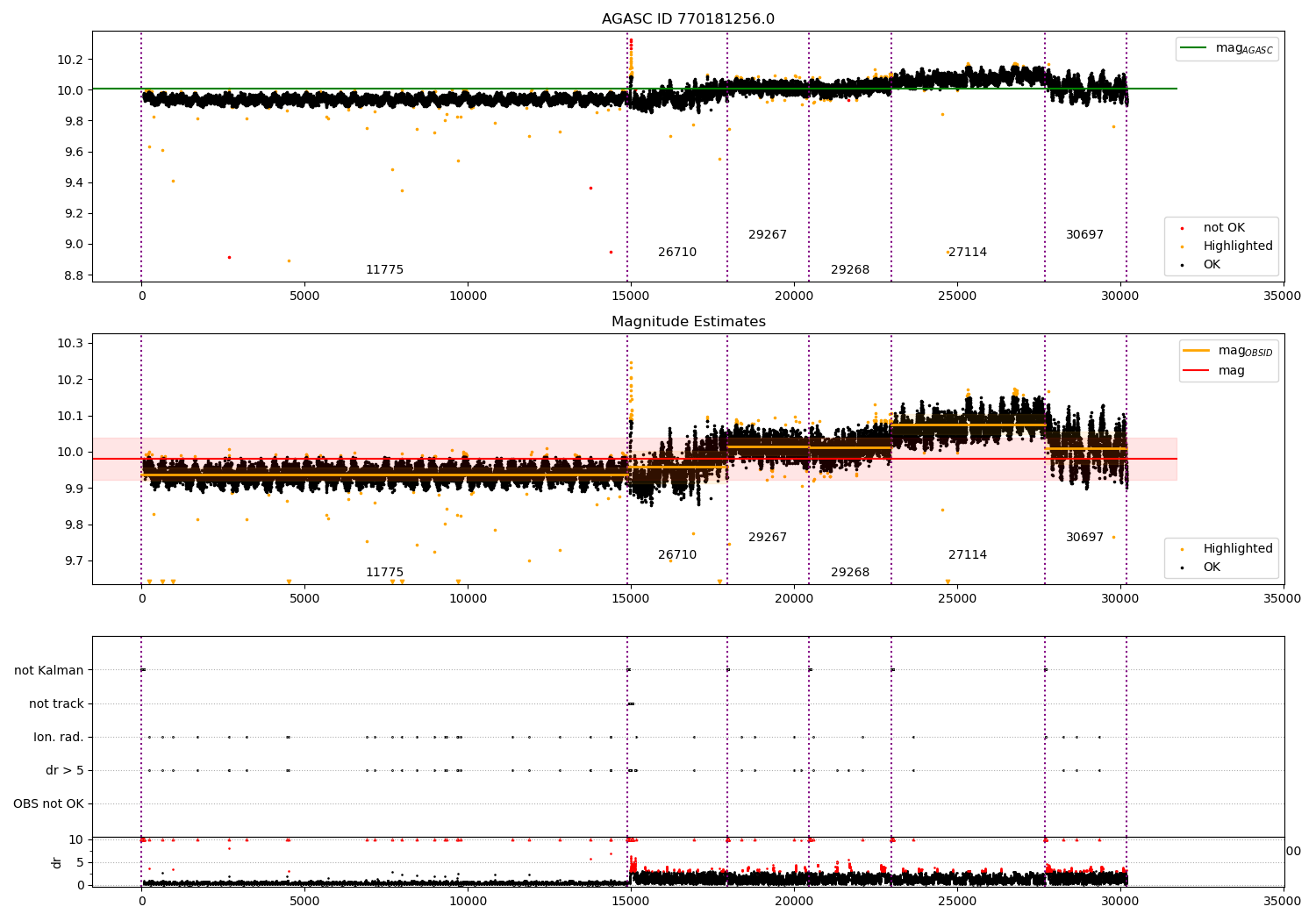Select the orange mag OBSID legend entry
Image resolution: width=1316 pixels, height=921 pixels.
click(1227, 351)
